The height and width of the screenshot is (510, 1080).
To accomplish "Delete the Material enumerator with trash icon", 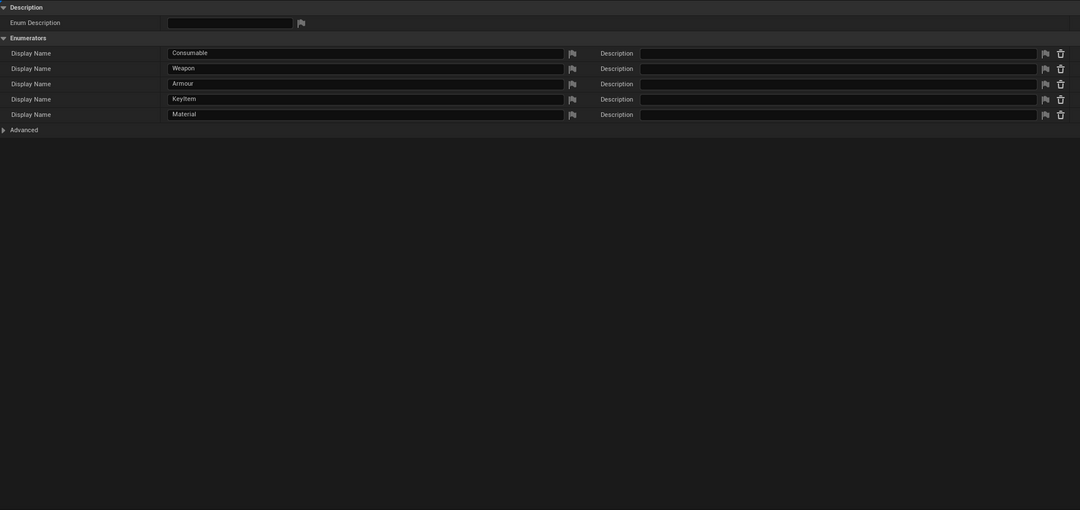I will pos(1061,115).
